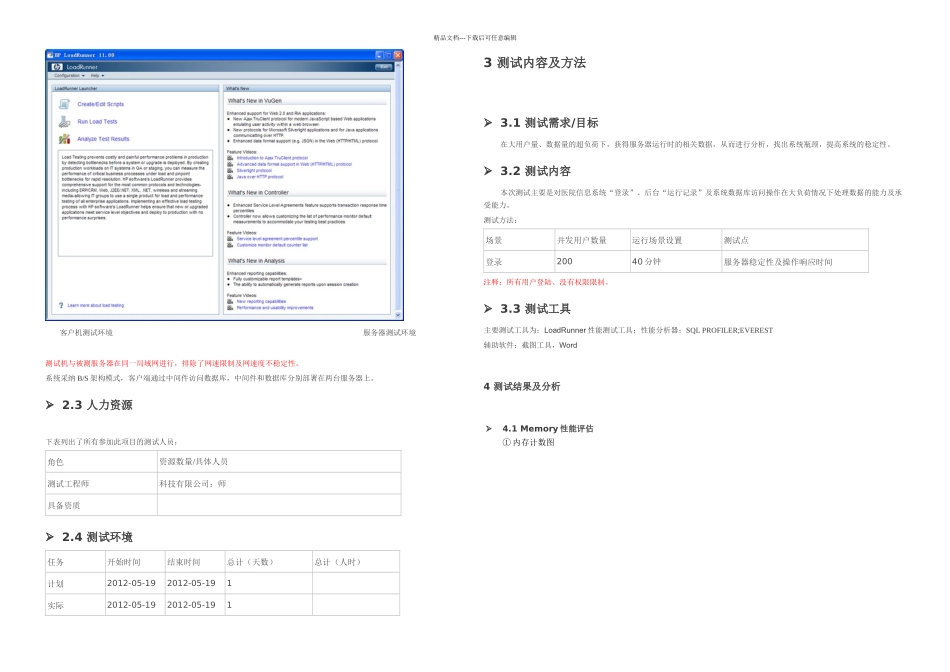
Task: Click the heading 2.4 测试环境
Action: [x=97, y=537]
